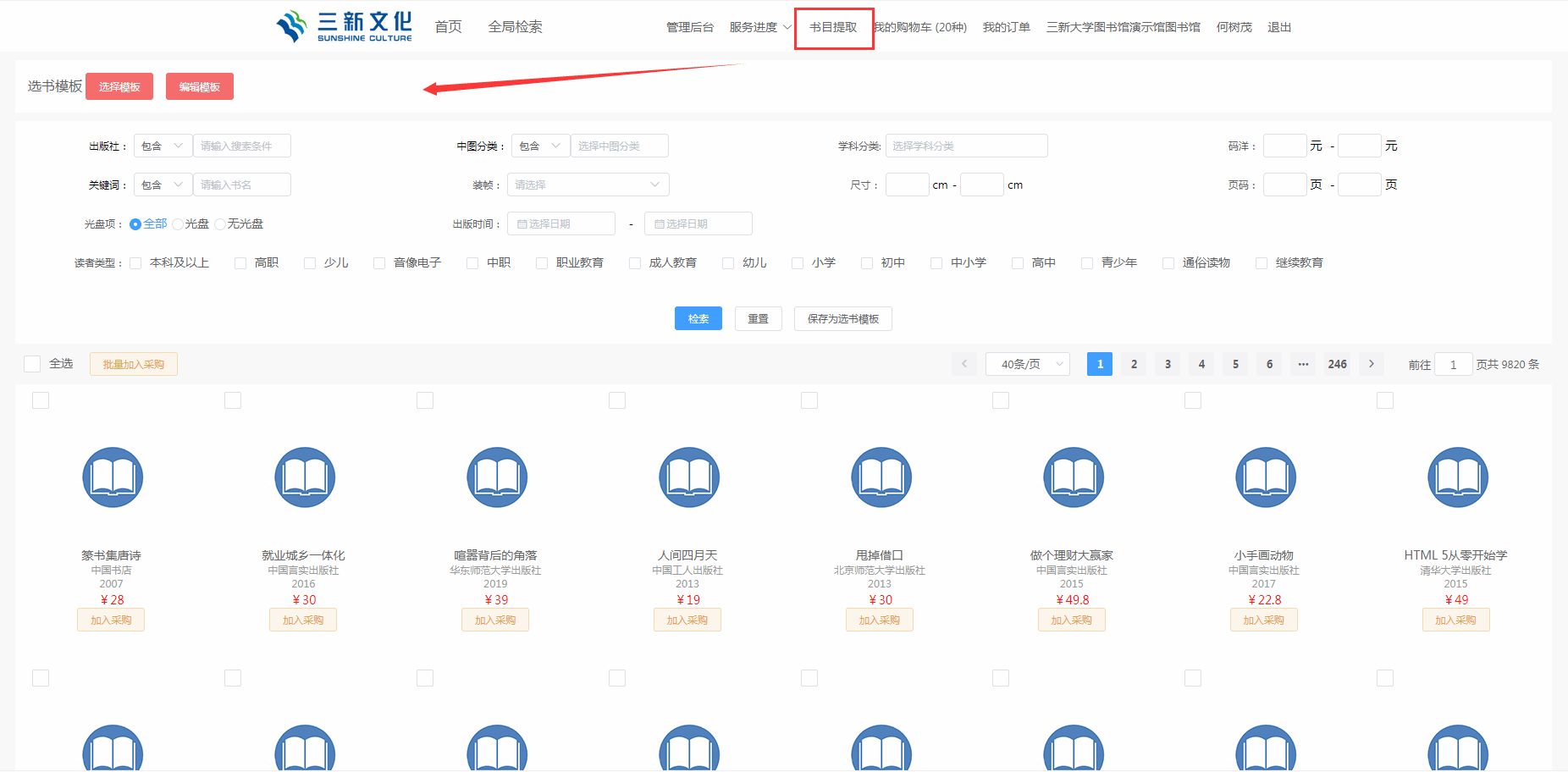Check the 全选 select-all checkbox
1568x772 pixels.
(33, 364)
